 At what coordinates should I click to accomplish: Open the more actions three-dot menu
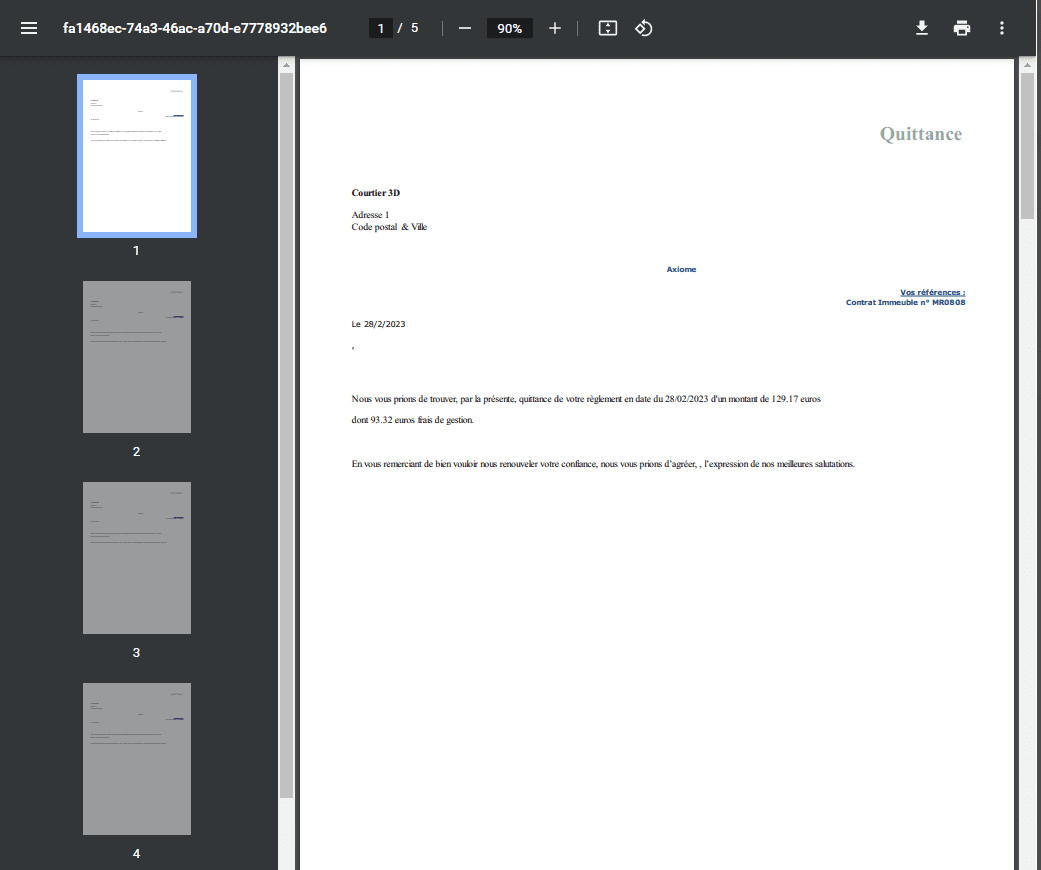1002,28
